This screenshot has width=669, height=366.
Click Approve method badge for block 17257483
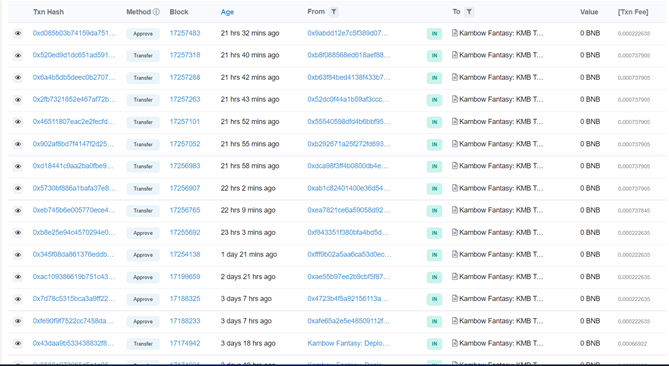[143, 34]
